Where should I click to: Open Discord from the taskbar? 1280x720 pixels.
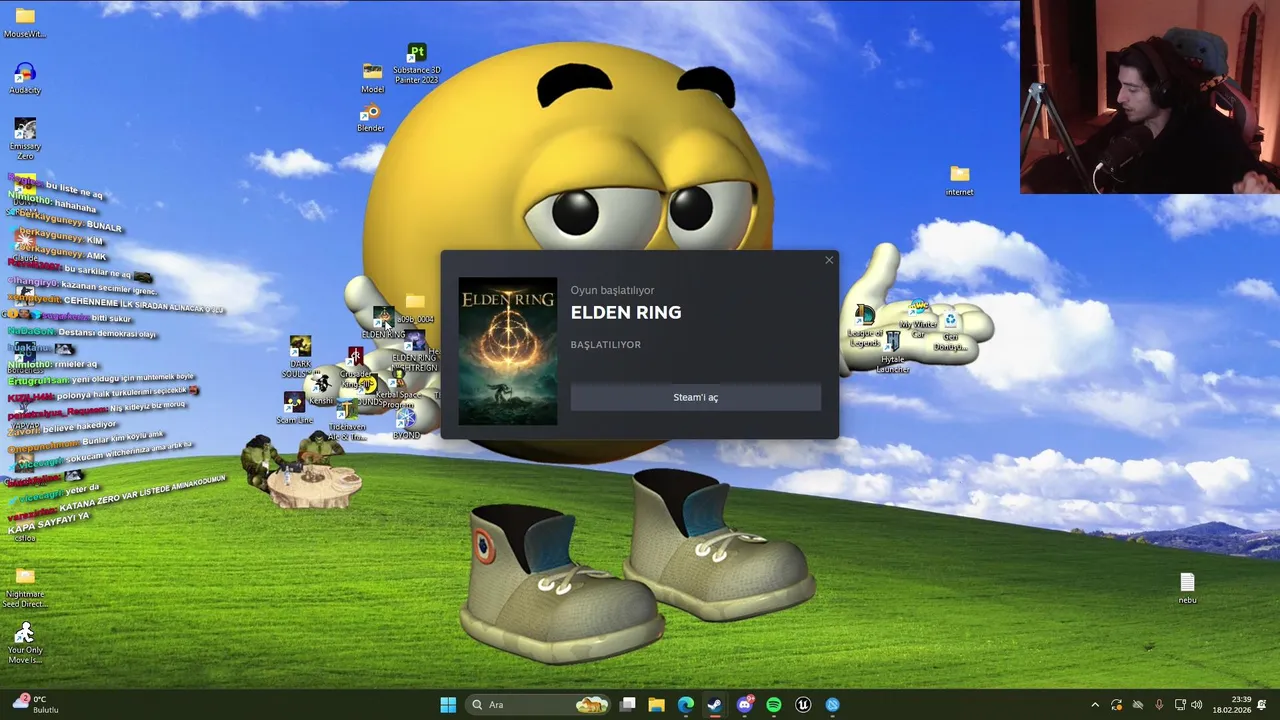click(744, 705)
